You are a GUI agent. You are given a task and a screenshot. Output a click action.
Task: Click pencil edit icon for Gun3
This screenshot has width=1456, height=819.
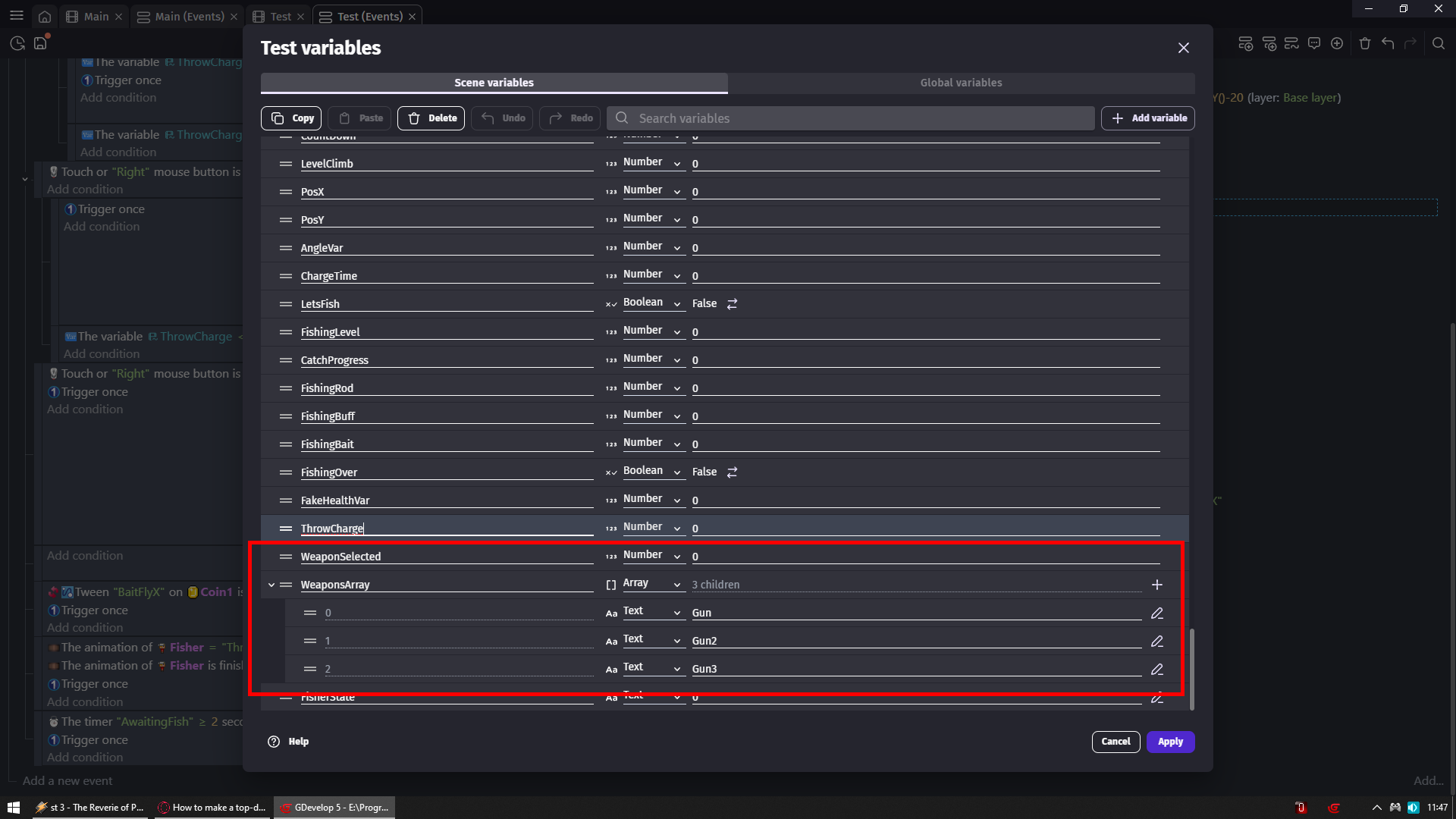(1156, 670)
